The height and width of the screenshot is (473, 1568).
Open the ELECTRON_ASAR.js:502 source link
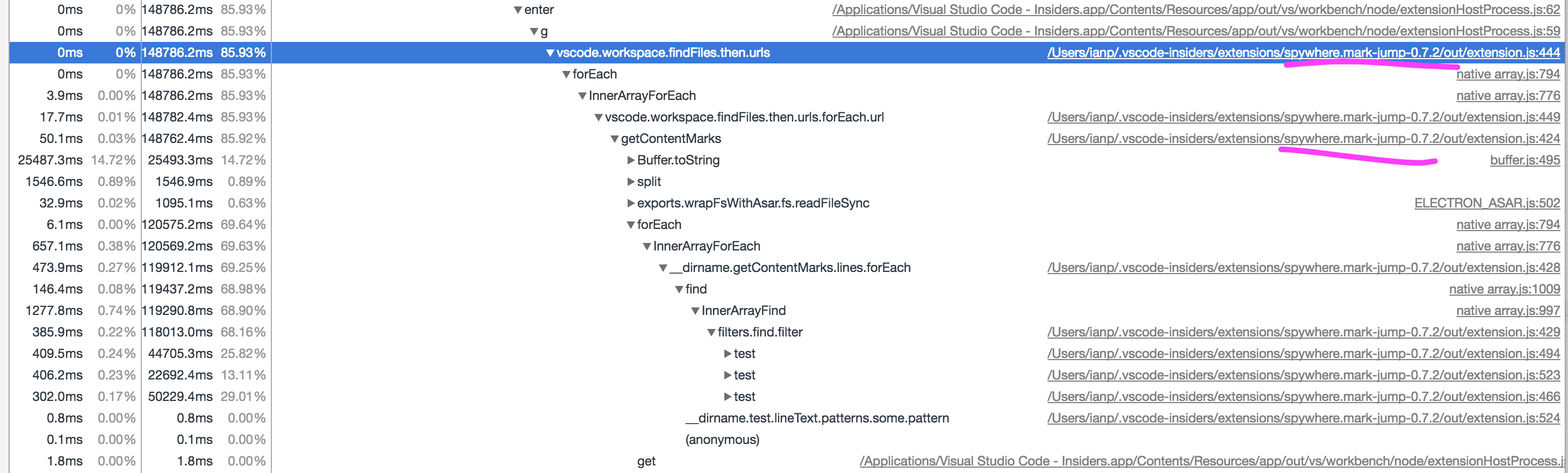click(x=1487, y=203)
